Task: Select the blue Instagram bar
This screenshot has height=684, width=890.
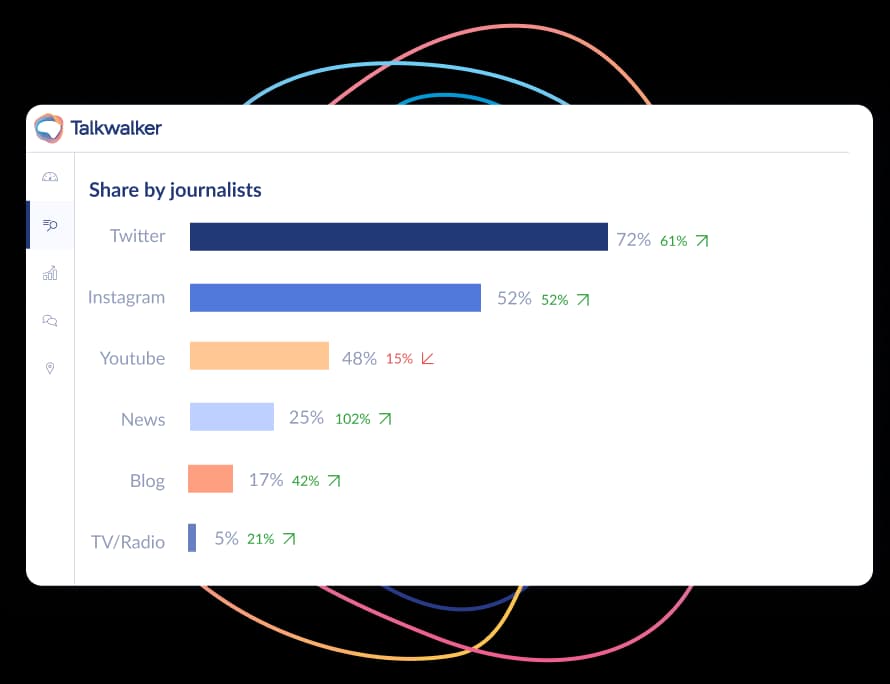Action: [335, 298]
